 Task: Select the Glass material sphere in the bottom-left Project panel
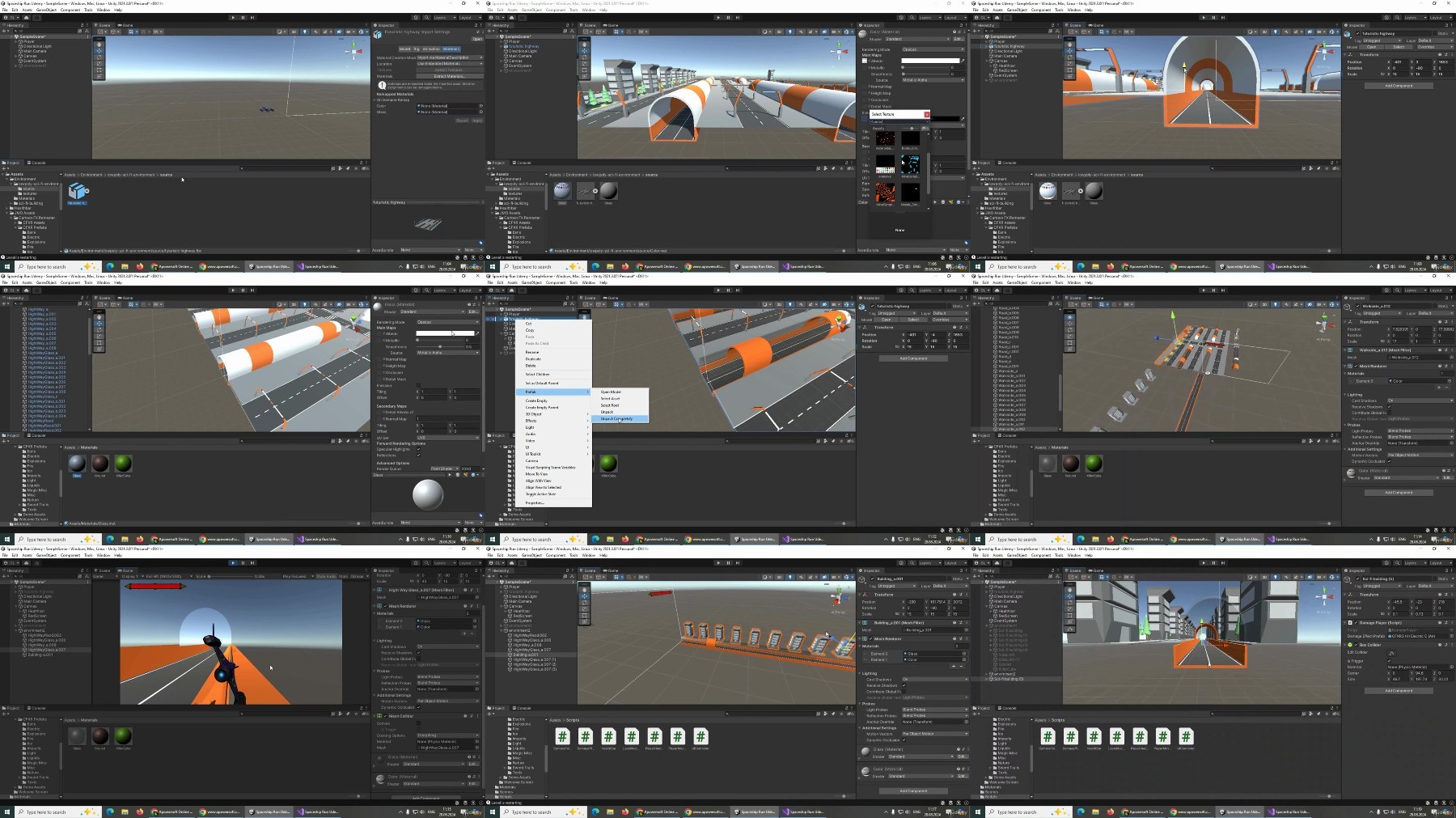[x=77, y=737]
